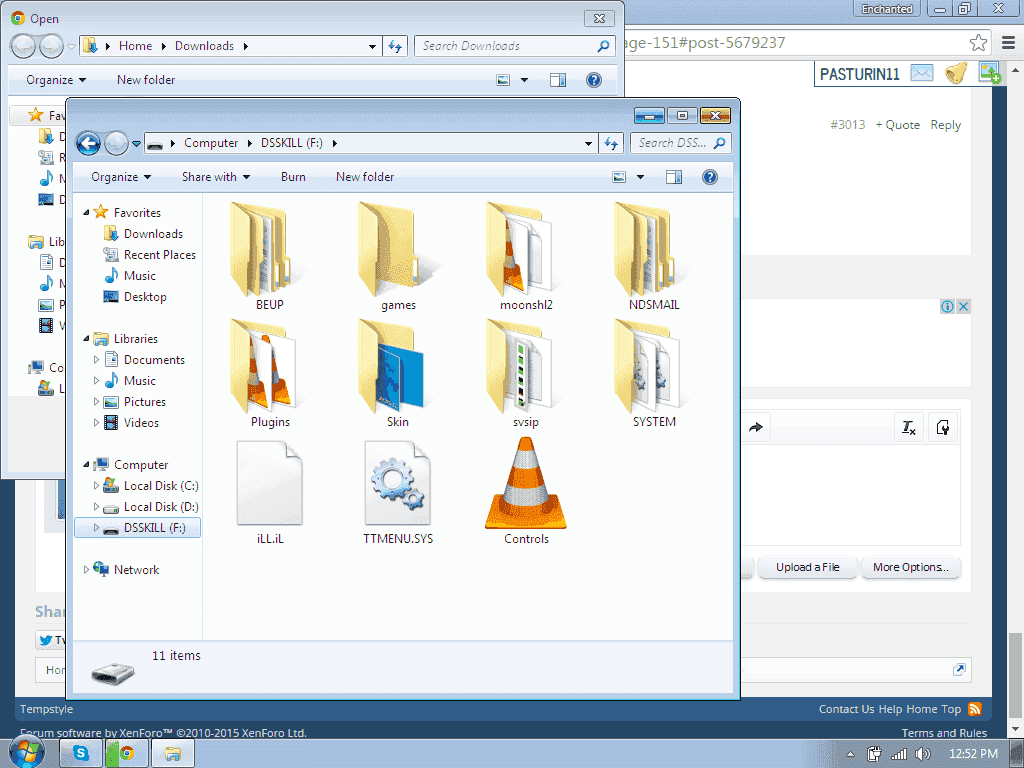Open recent pages dropdown in DSSKILL window
Screen dimensions: 1024x768
[x=136, y=144]
